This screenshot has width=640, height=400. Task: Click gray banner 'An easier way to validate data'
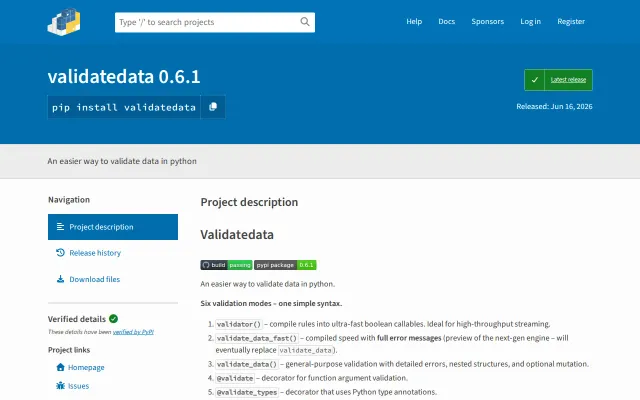tap(122, 161)
